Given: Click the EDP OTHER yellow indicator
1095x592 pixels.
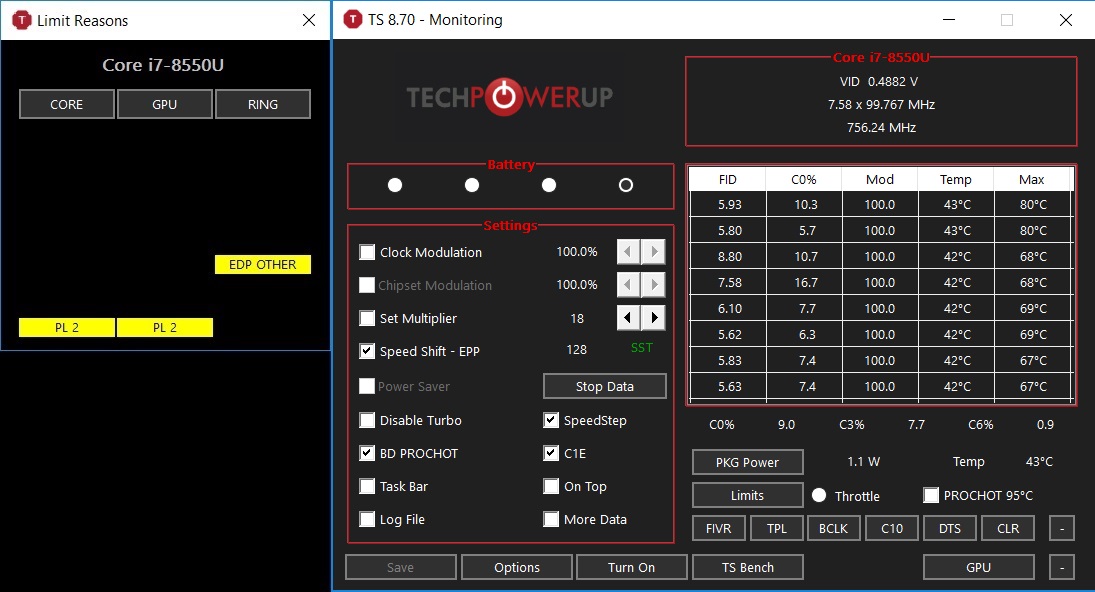Looking at the screenshot, I should [263, 265].
